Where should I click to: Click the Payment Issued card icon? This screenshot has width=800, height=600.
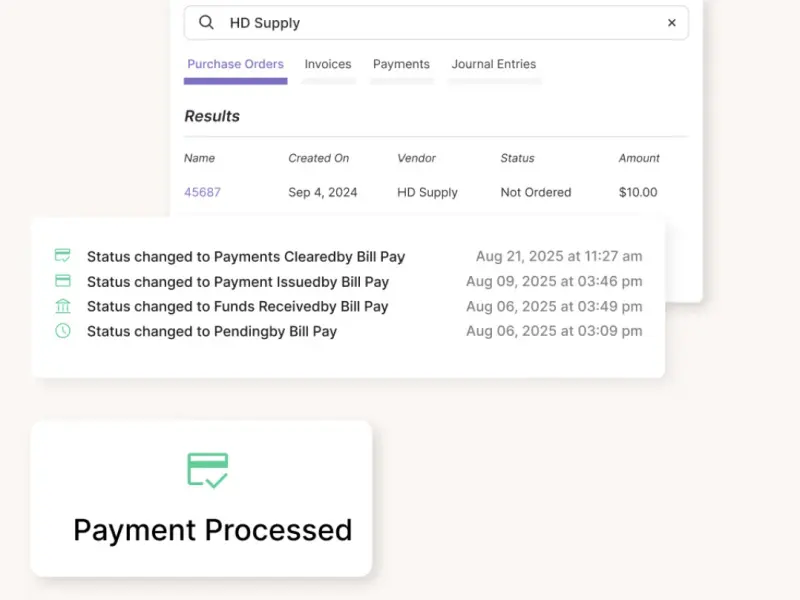(62, 281)
